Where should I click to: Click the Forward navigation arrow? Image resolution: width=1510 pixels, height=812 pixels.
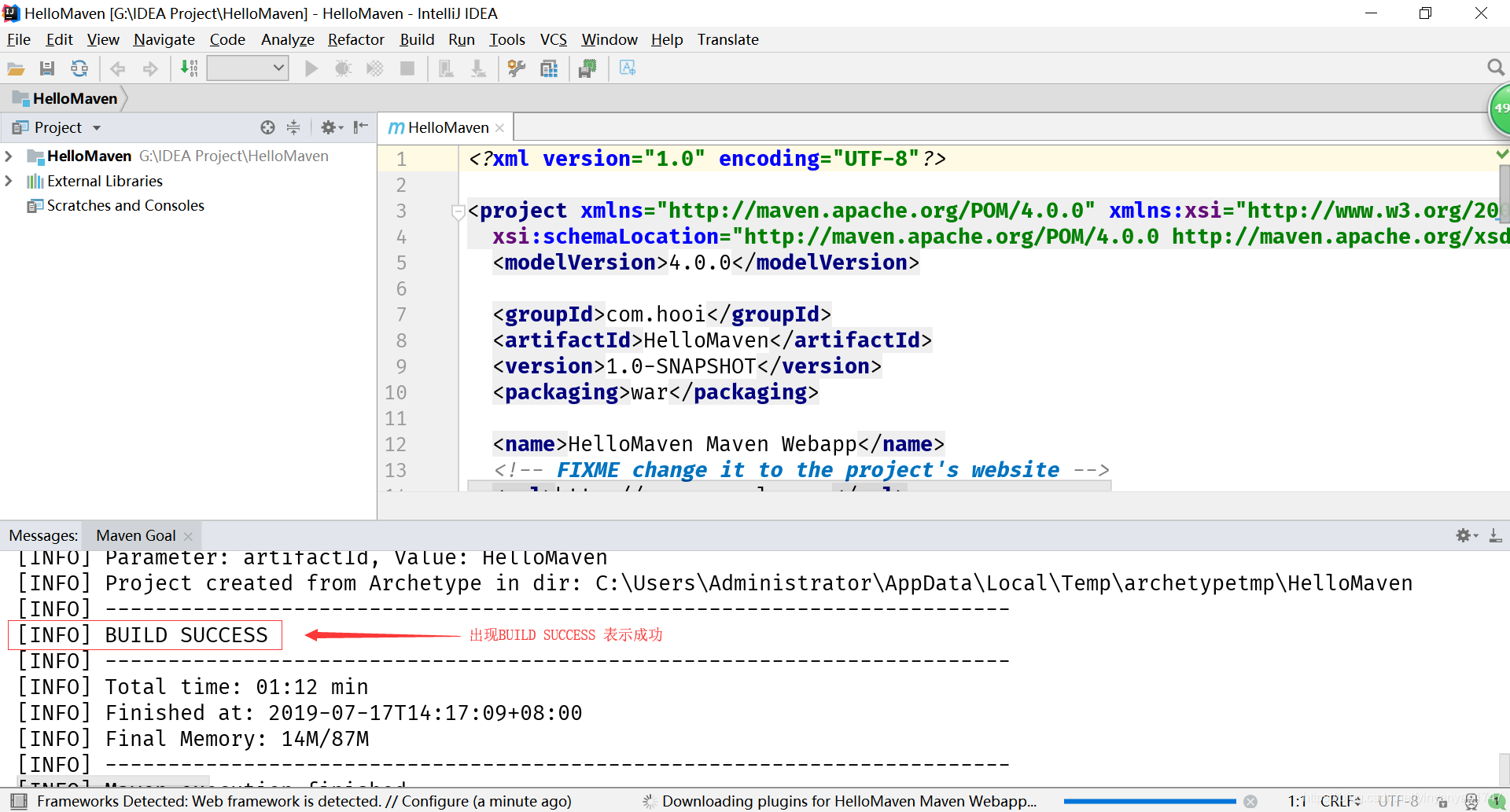tap(150, 69)
